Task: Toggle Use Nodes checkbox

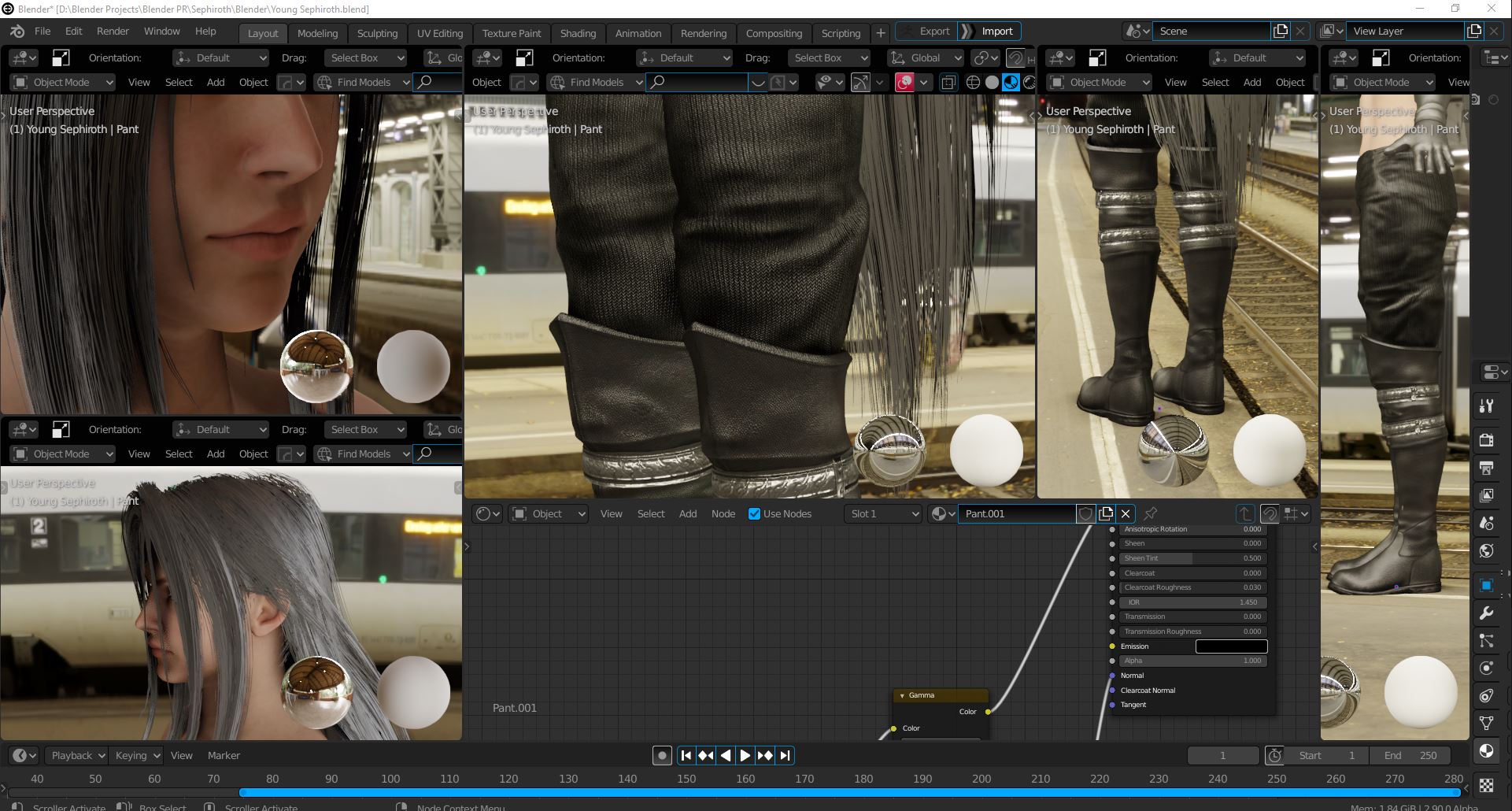Action: pos(754,513)
